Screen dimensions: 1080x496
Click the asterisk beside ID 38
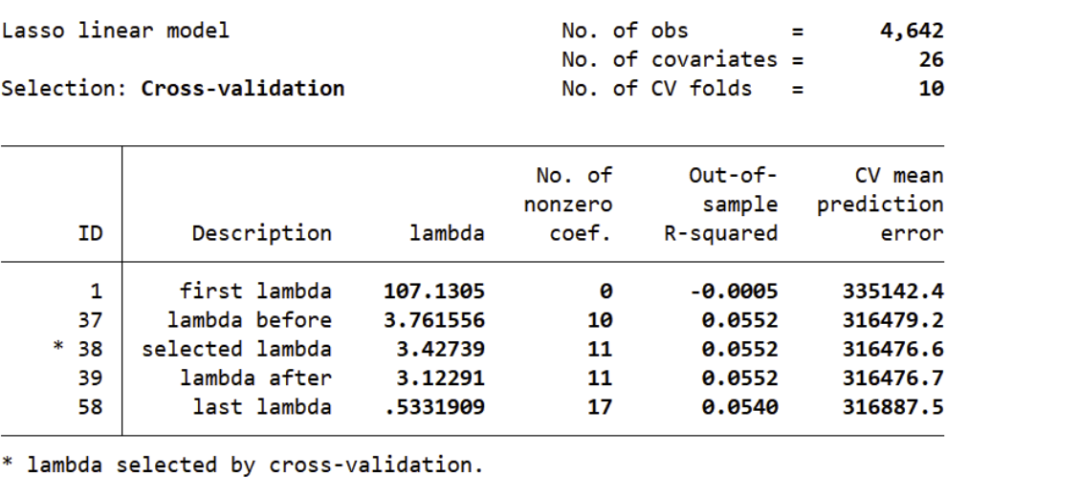[x=59, y=348]
